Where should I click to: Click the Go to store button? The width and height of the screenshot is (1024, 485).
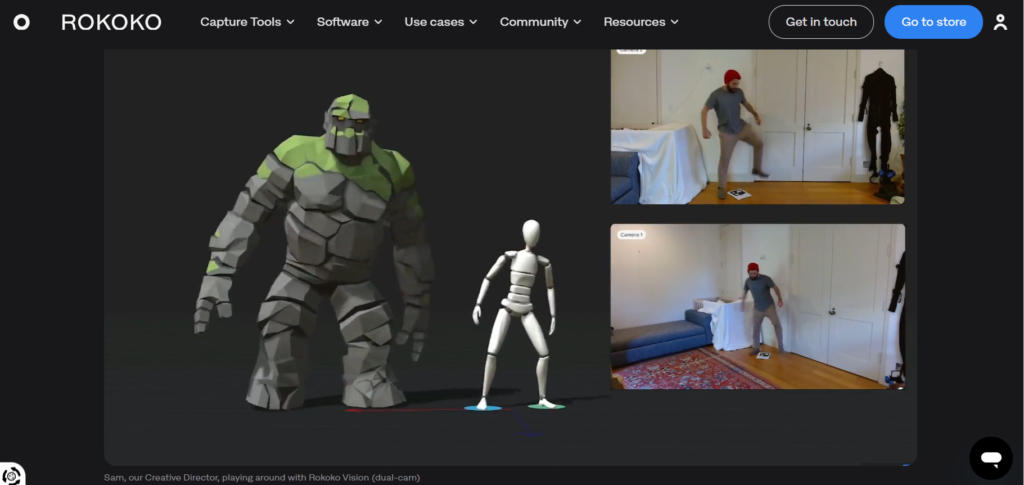pyautogui.click(x=933, y=22)
